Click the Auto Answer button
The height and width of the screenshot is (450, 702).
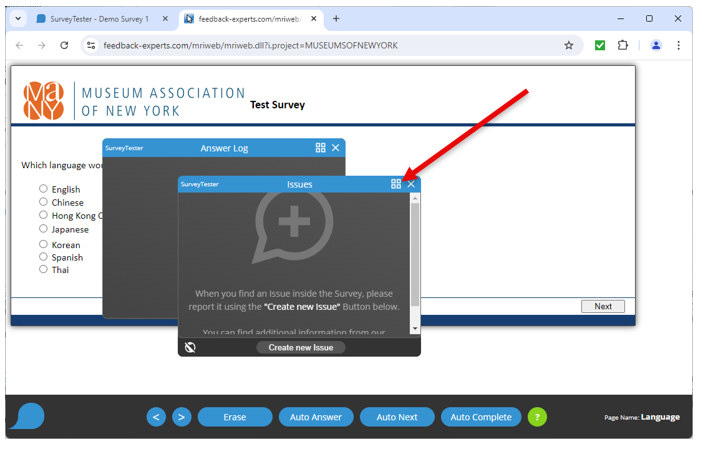pos(316,418)
